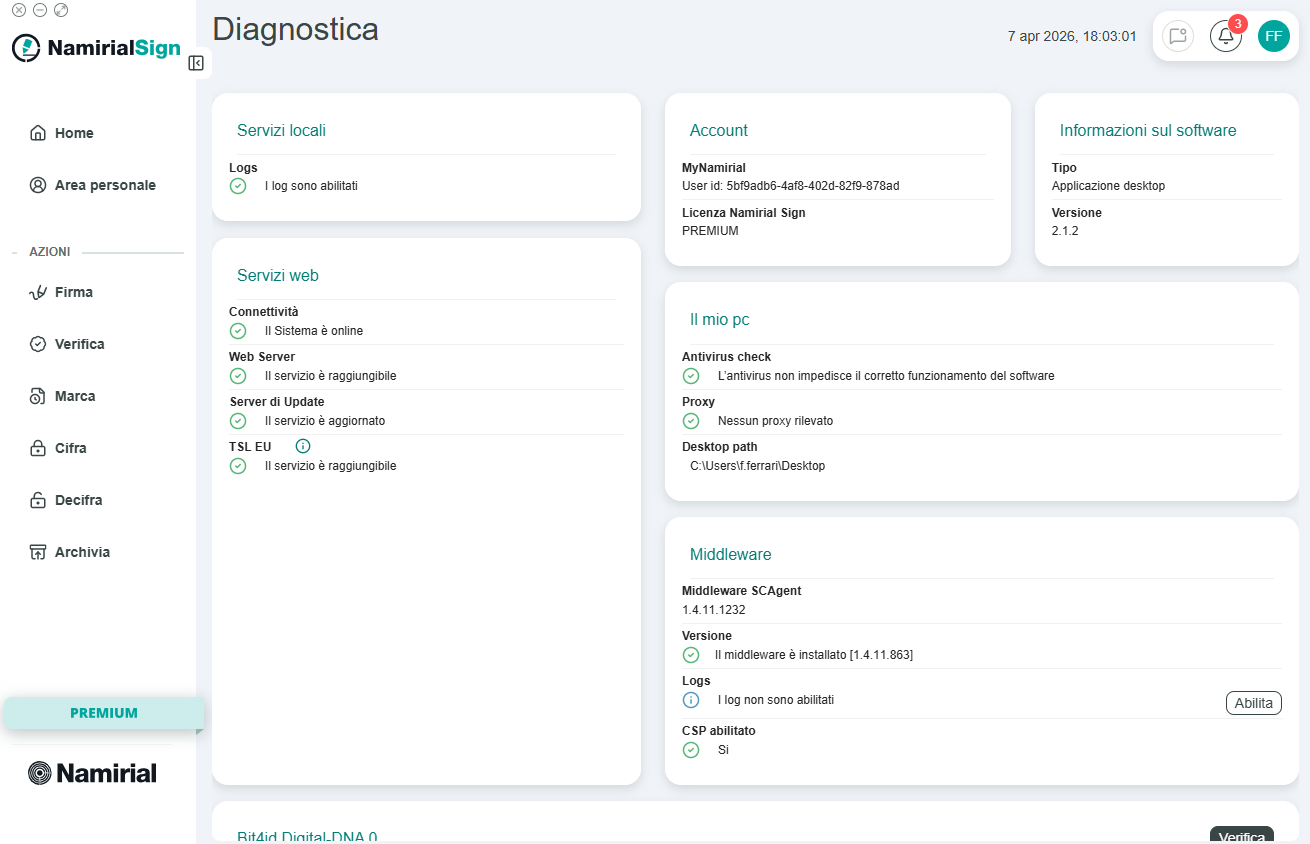Click 'I log sono abilitati' text

pos(311,186)
